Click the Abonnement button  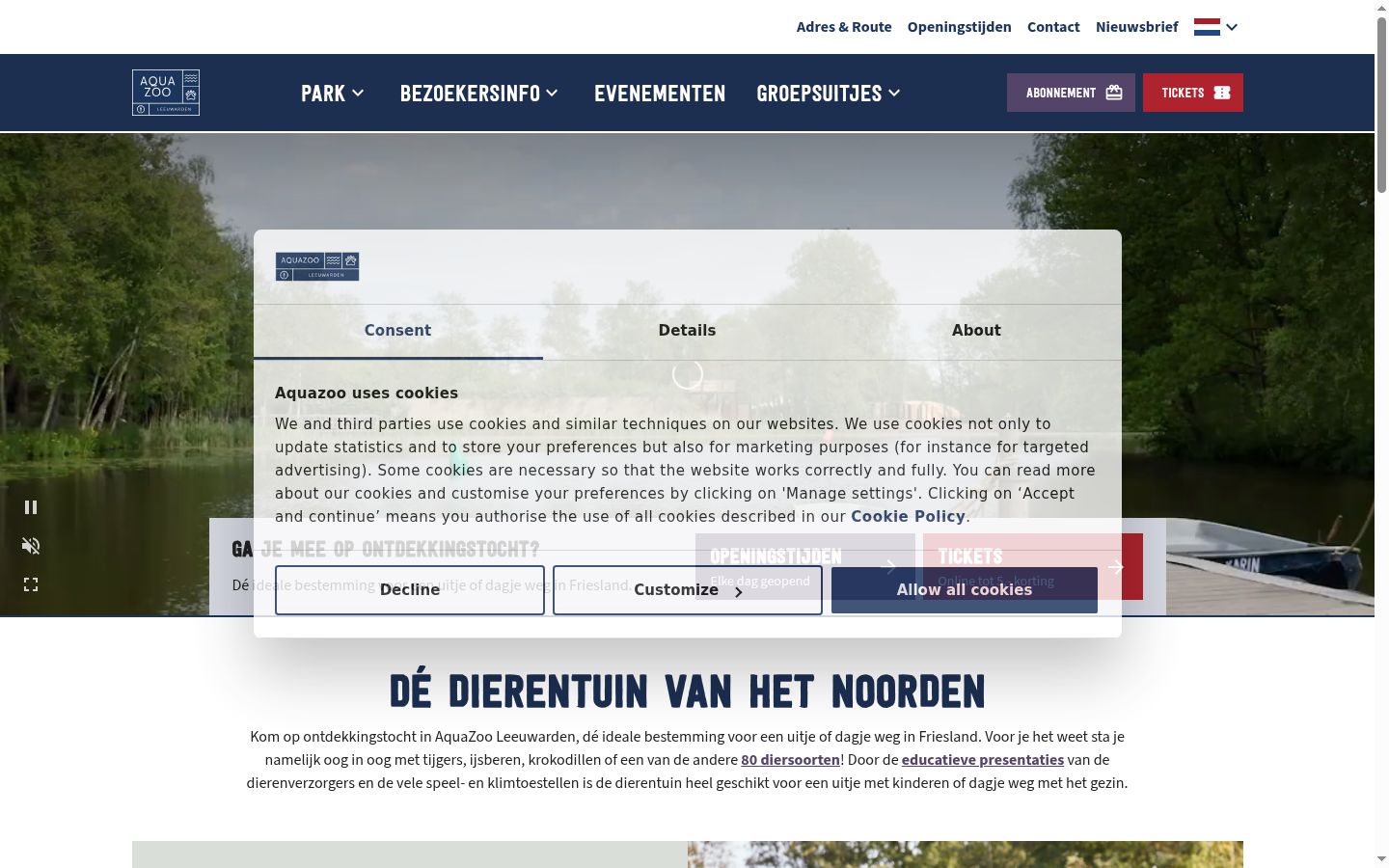coord(1071,93)
